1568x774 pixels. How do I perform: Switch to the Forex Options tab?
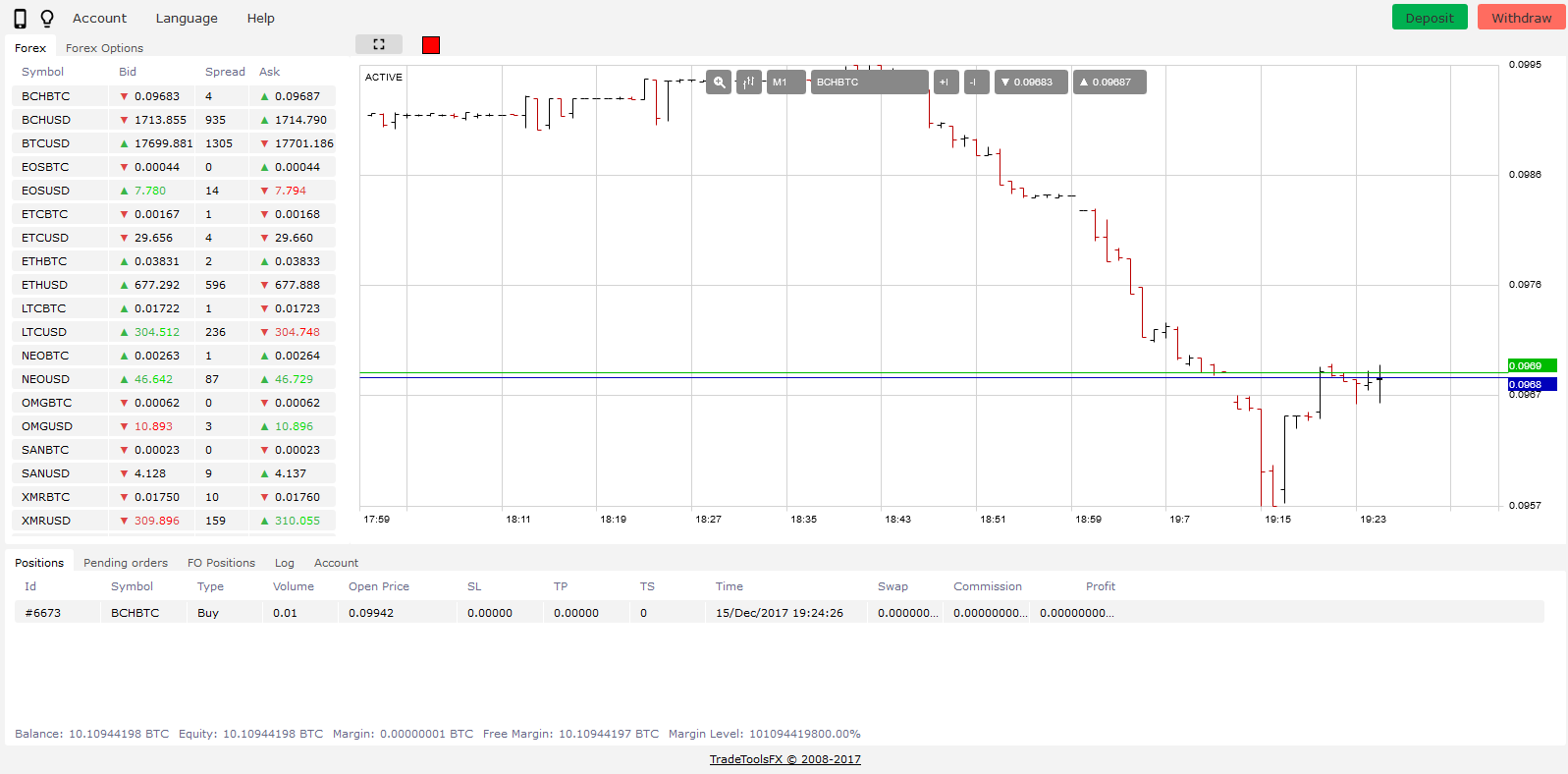[104, 48]
